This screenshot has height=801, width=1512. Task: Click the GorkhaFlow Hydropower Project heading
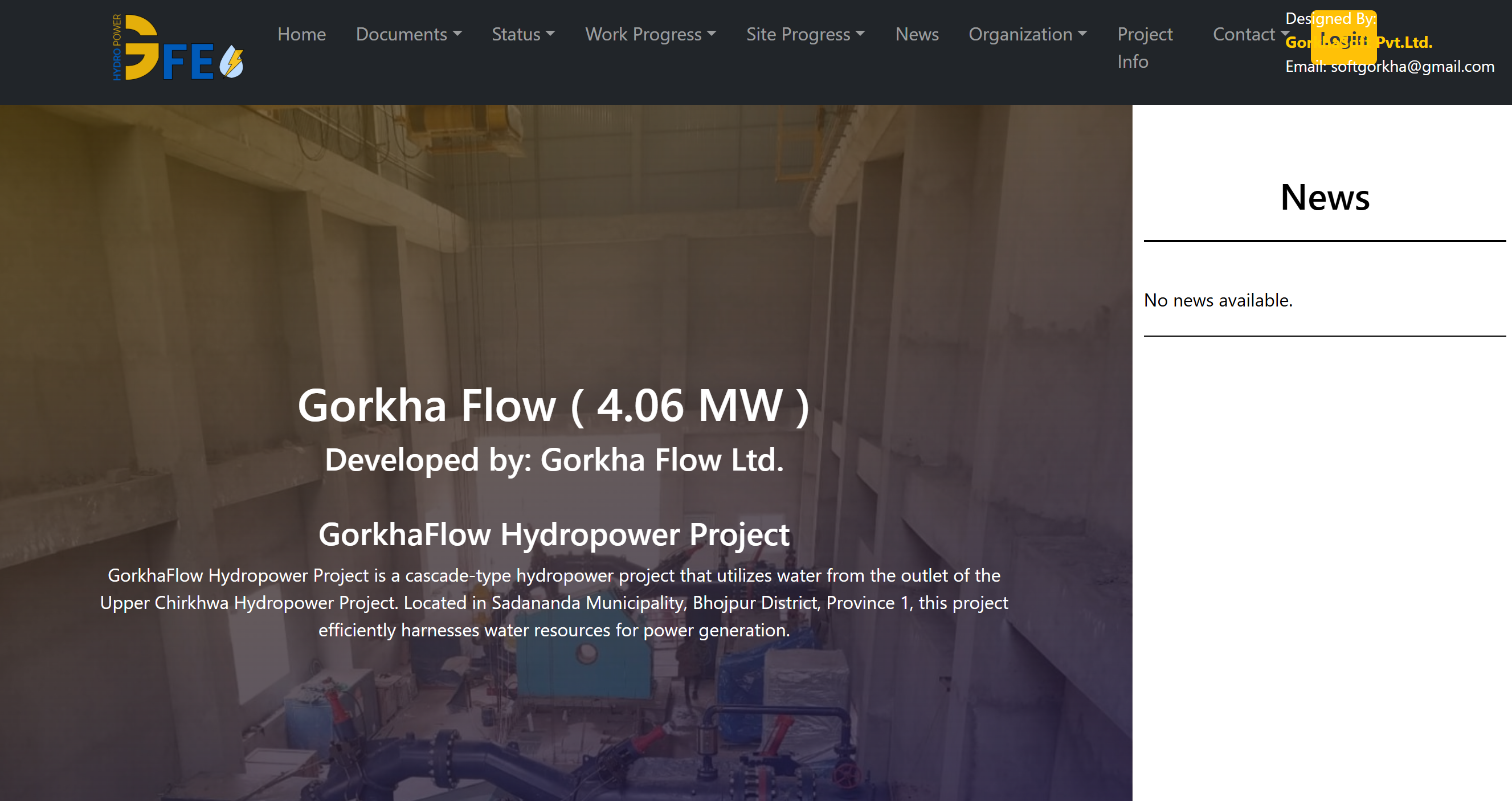click(554, 534)
